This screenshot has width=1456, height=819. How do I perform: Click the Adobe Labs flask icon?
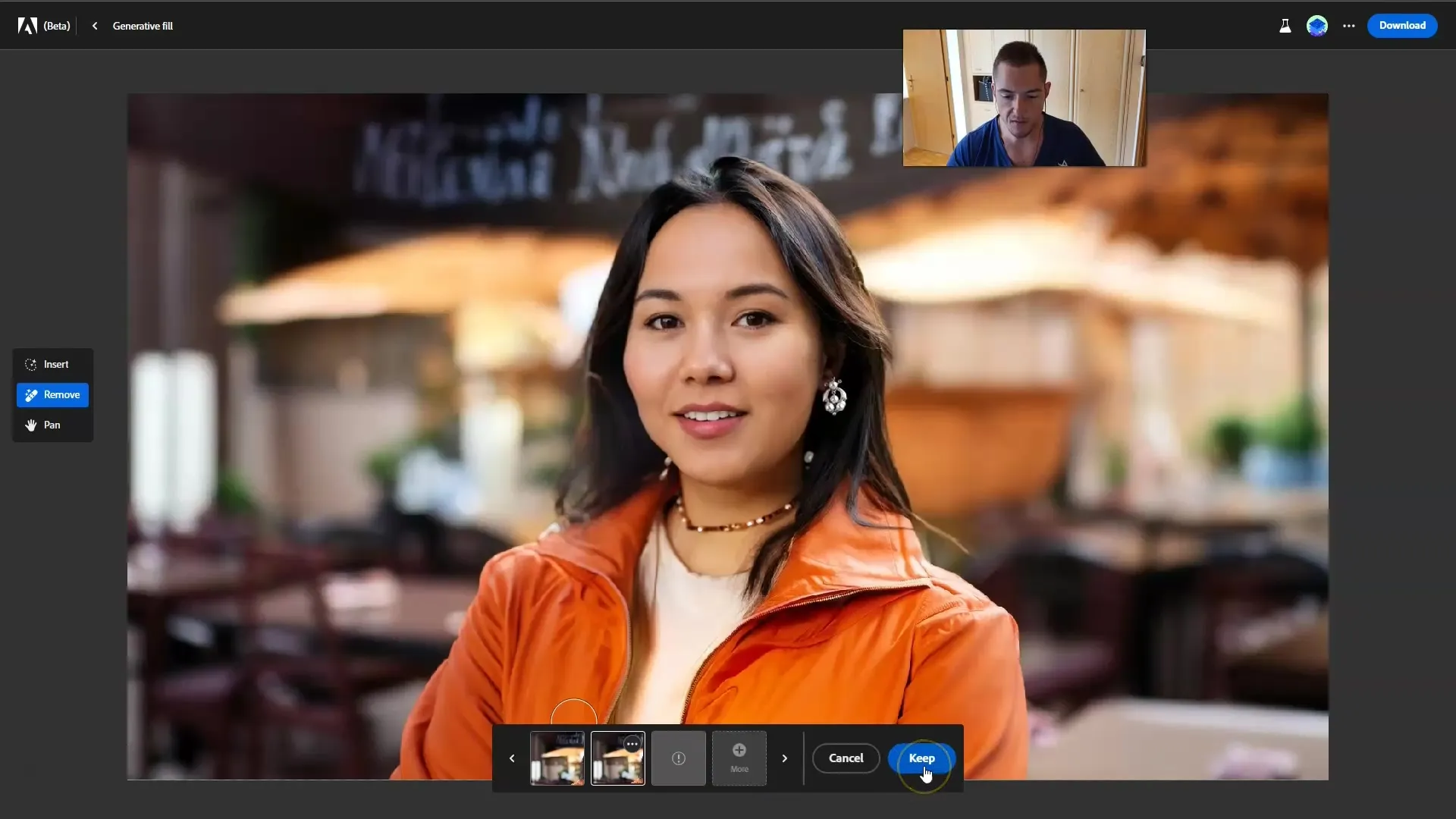click(x=1285, y=25)
